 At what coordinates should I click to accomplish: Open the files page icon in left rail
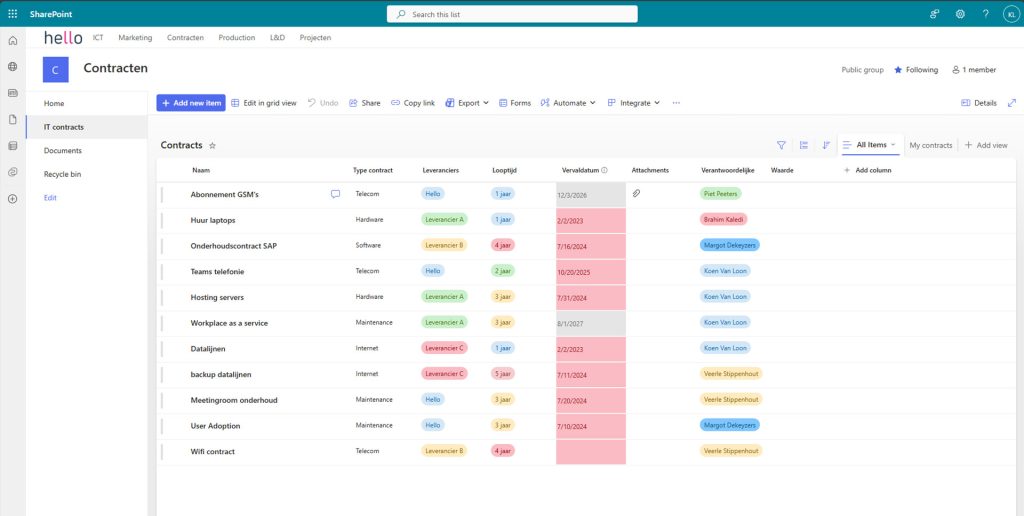[x=12, y=120]
